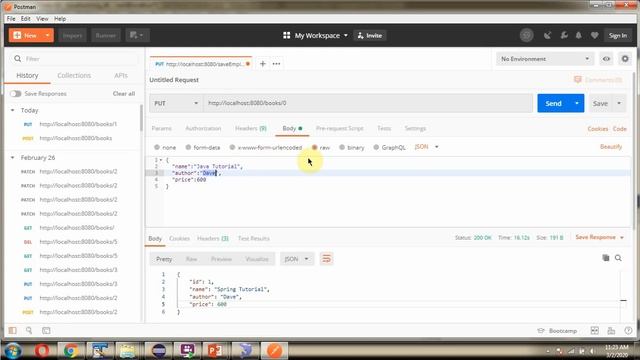Open the Bootcamp link
The height and width of the screenshot is (360, 640).
558,331
